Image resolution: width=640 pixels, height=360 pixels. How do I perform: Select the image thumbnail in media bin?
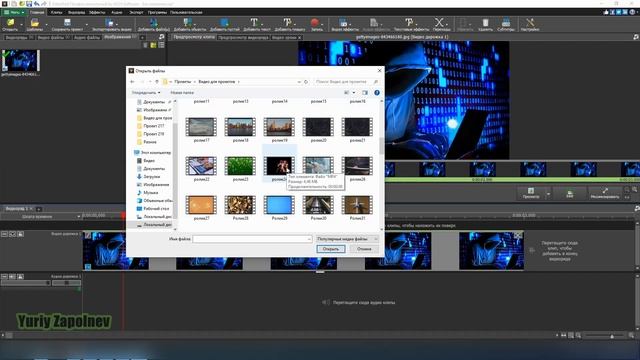(x=21, y=61)
